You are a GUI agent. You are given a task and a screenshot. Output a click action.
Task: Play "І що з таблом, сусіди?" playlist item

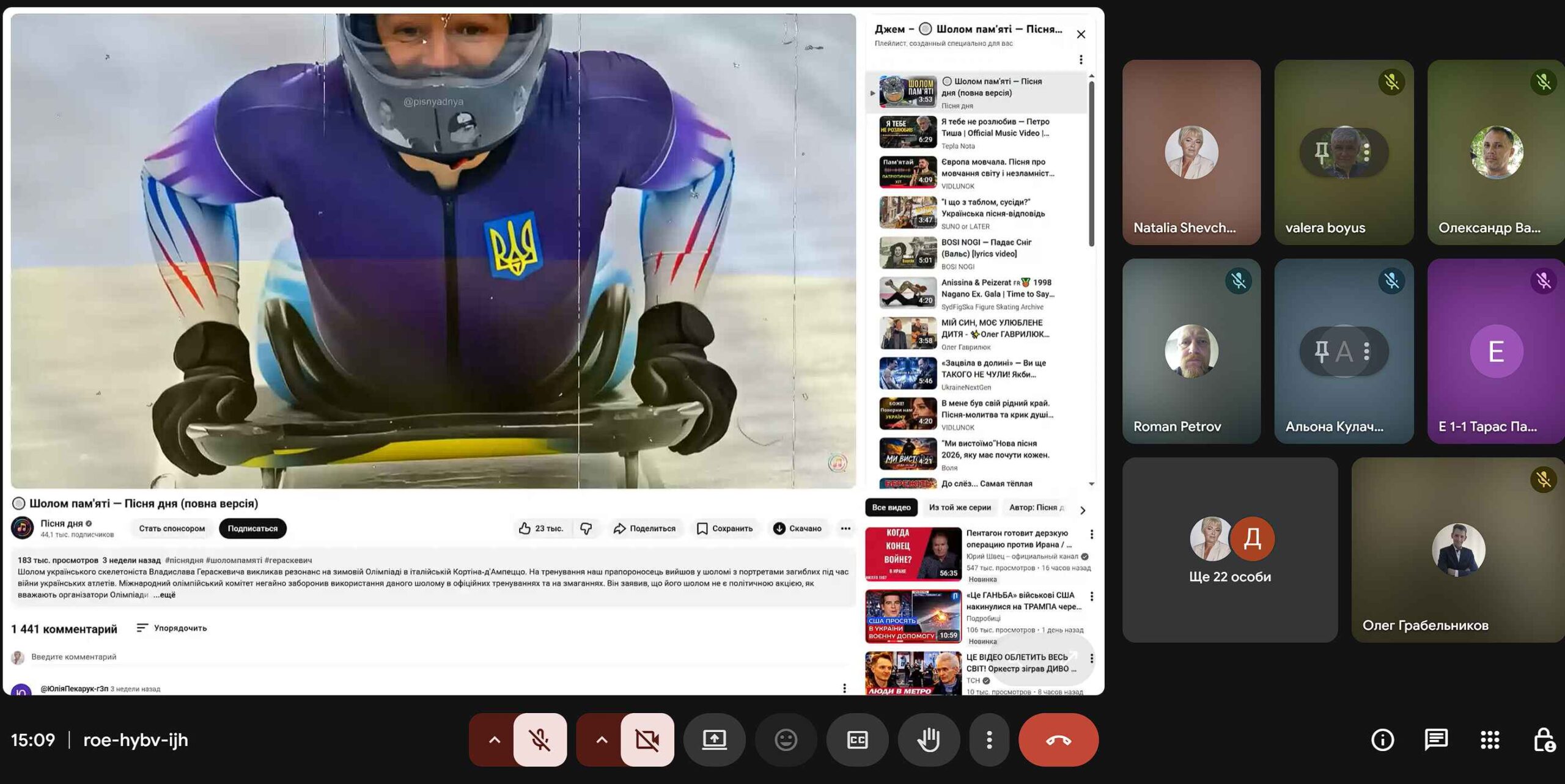coord(976,213)
